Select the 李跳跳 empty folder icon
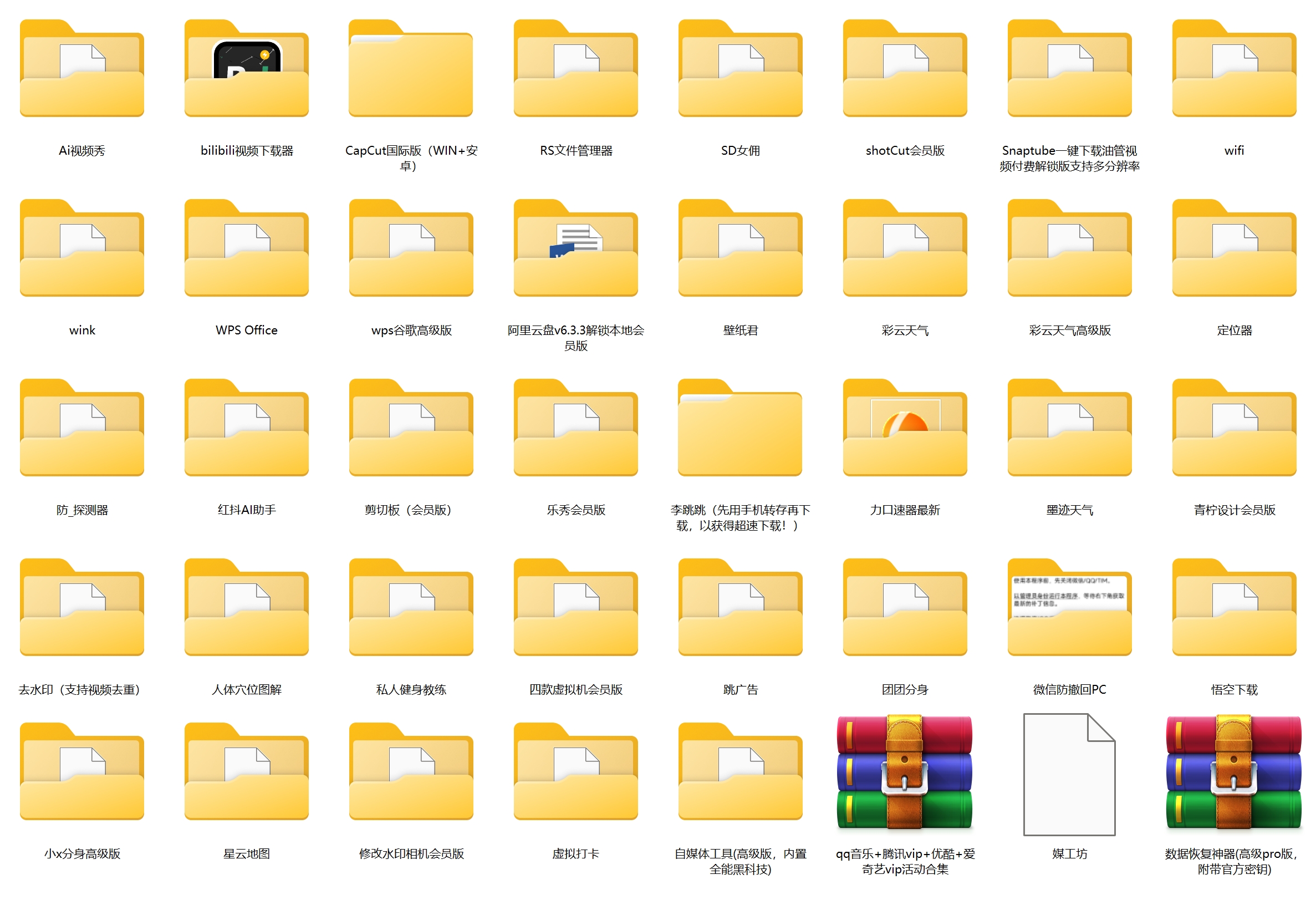1316x905 pixels. (x=739, y=428)
